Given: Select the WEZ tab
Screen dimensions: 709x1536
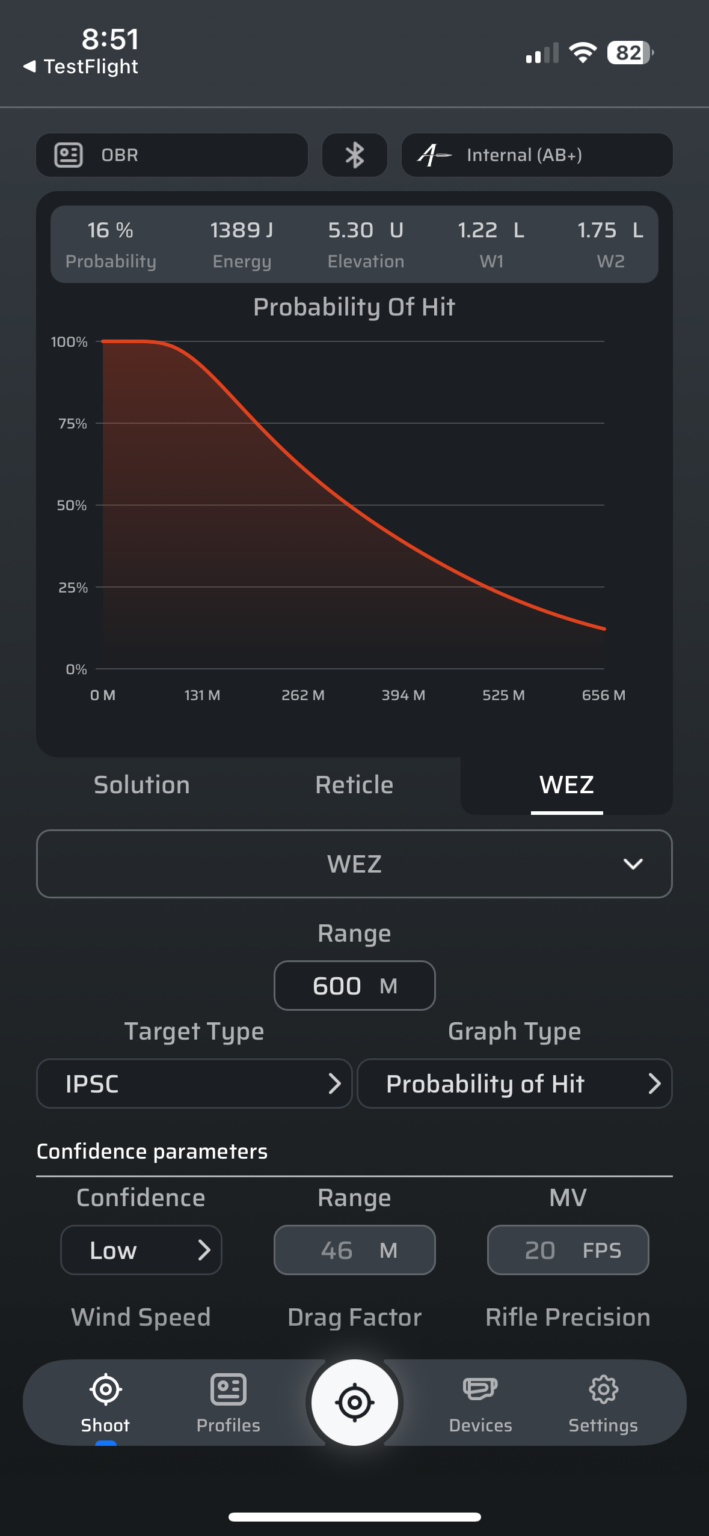Looking at the screenshot, I should (566, 785).
